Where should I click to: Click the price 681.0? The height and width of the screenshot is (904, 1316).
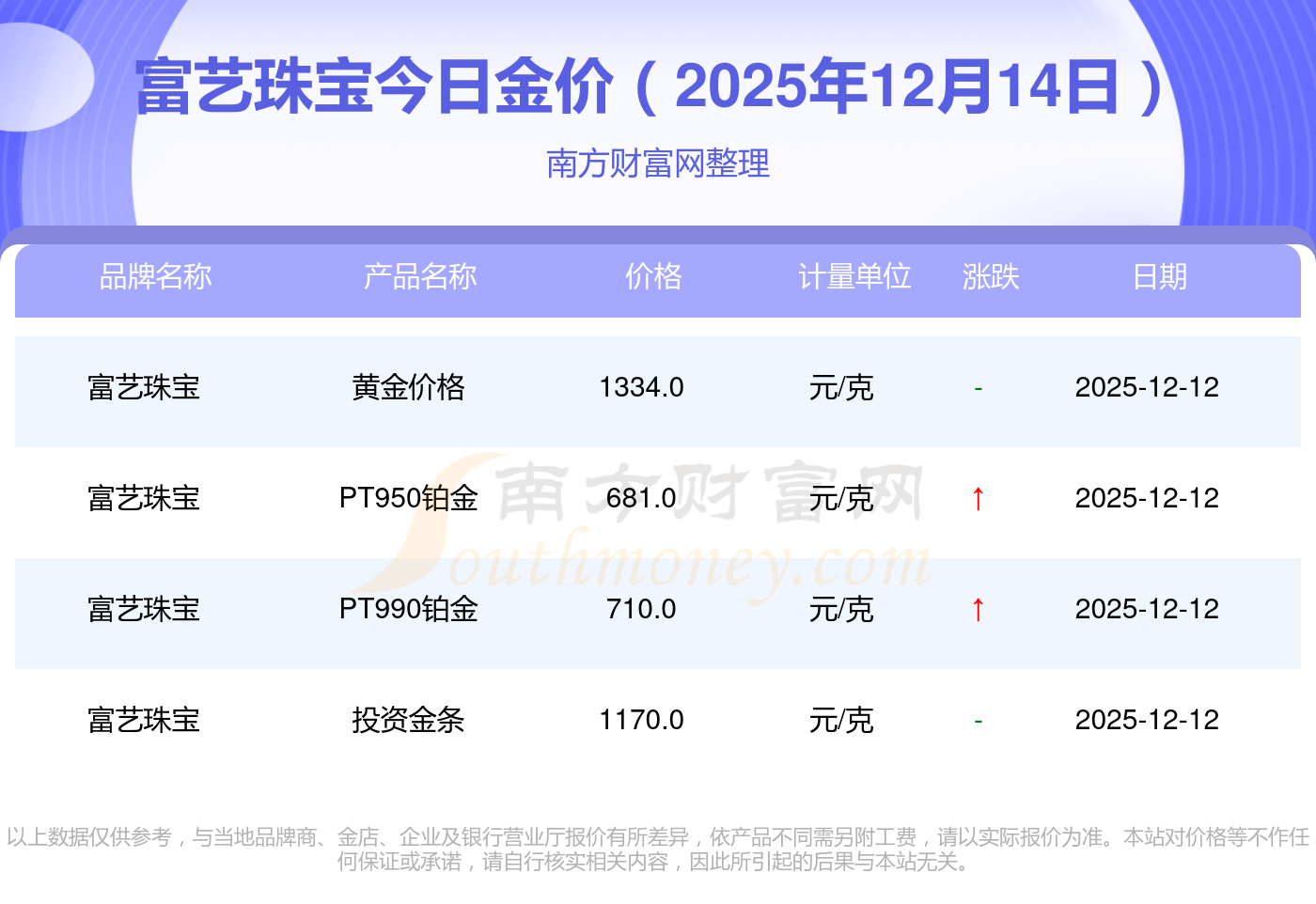[642, 498]
